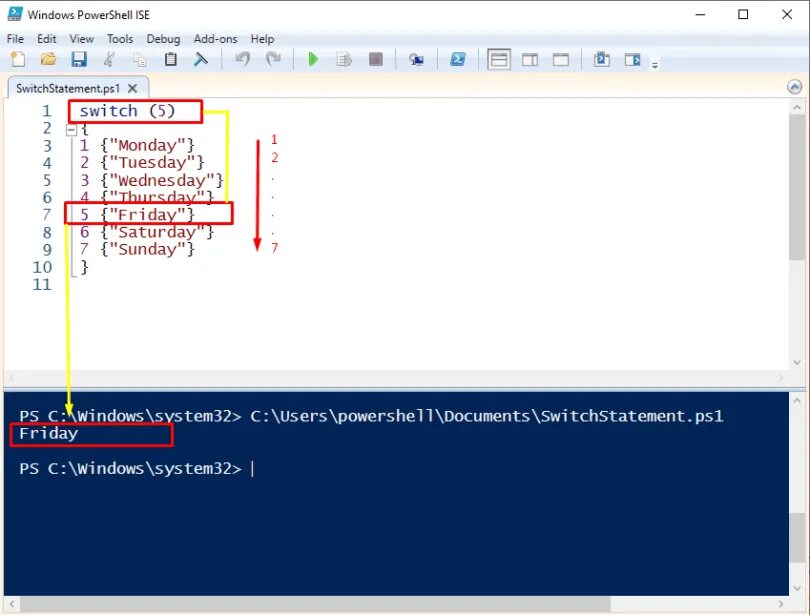Click the console scroll-right arrow
The height and width of the screenshot is (615, 810).
[x=781, y=604]
